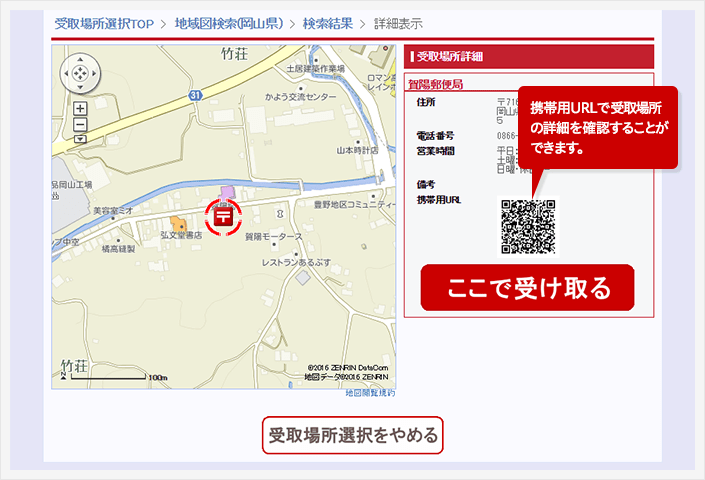Screen dimensions: 705x480
Task: Zoom out the map with minus button
Action: (x=80, y=124)
